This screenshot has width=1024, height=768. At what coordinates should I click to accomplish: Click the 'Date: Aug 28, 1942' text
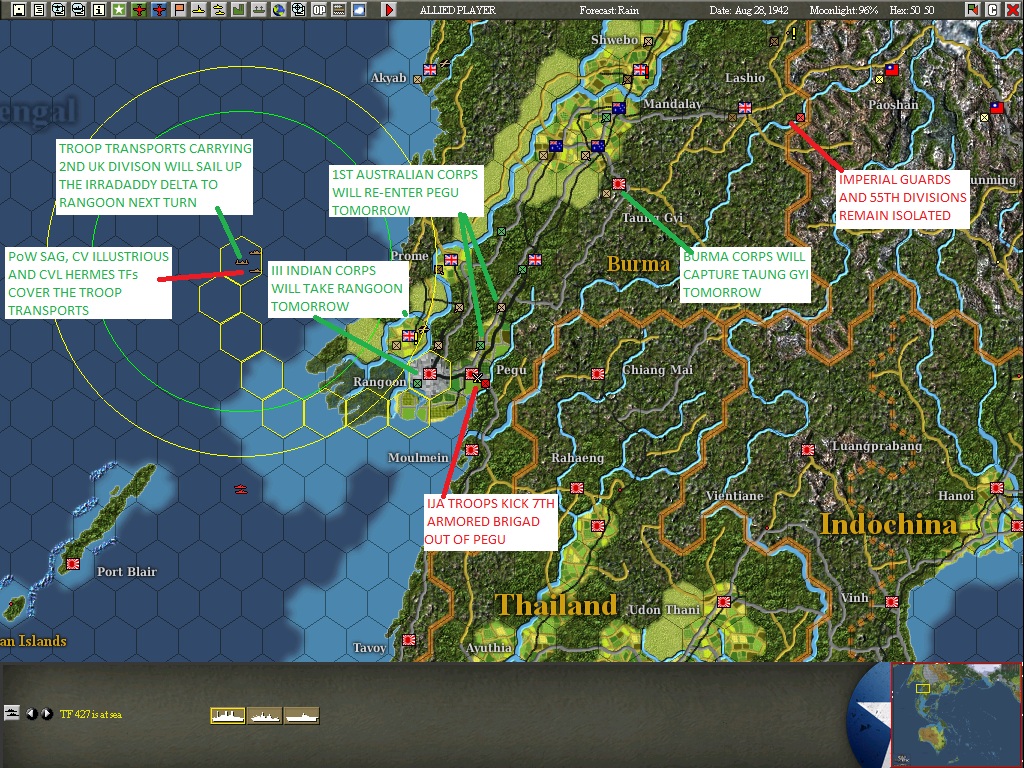point(749,10)
